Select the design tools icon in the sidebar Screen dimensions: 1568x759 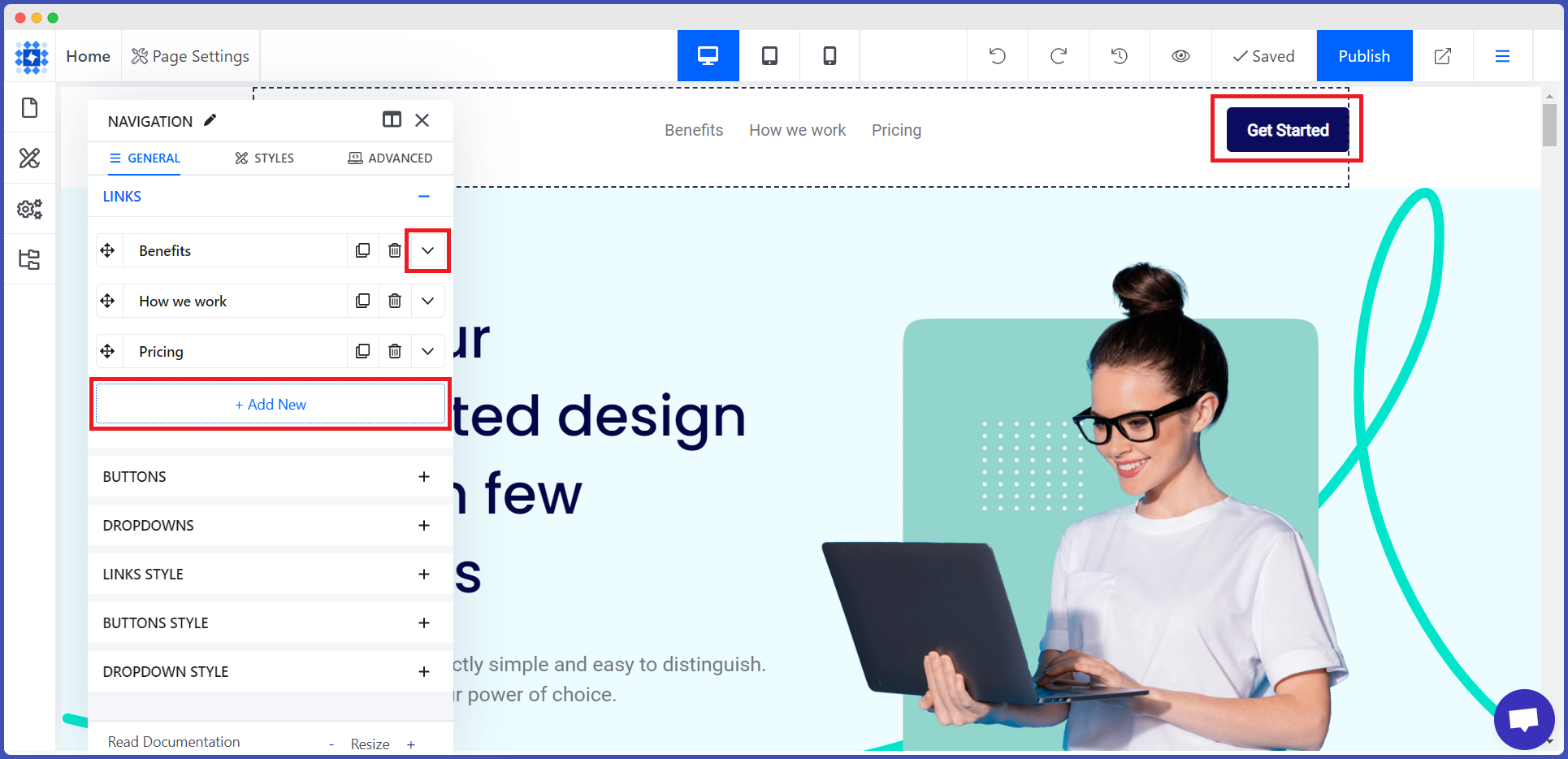(x=30, y=158)
